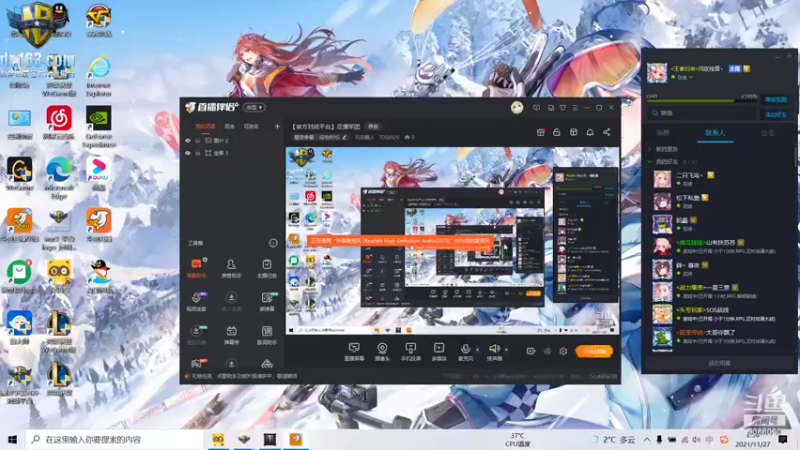
Task: Open the Internet Explorer desktop shortcut
Action: 98,75
